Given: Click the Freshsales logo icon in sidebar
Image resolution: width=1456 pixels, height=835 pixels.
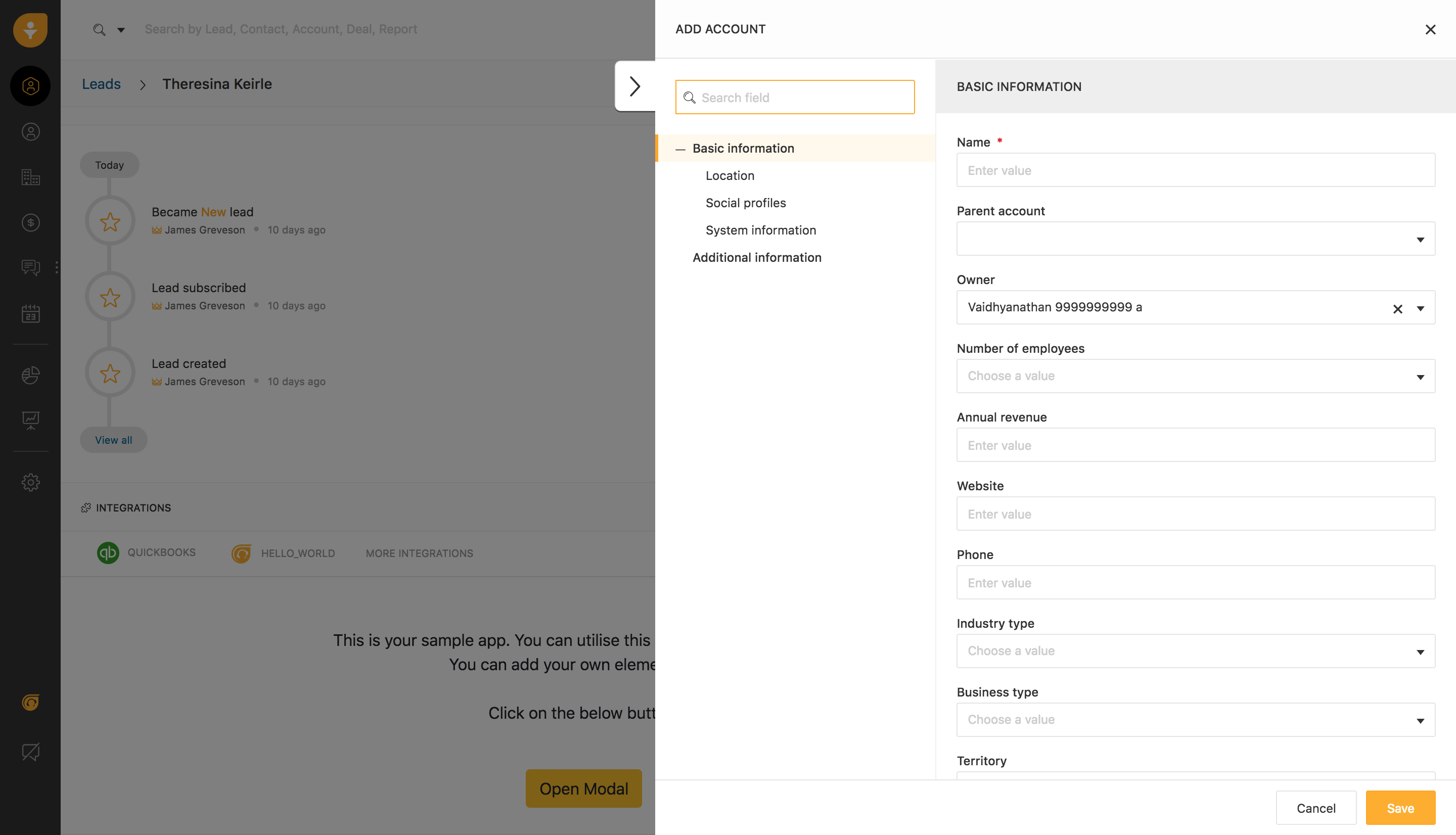Looking at the screenshot, I should 30,29.
